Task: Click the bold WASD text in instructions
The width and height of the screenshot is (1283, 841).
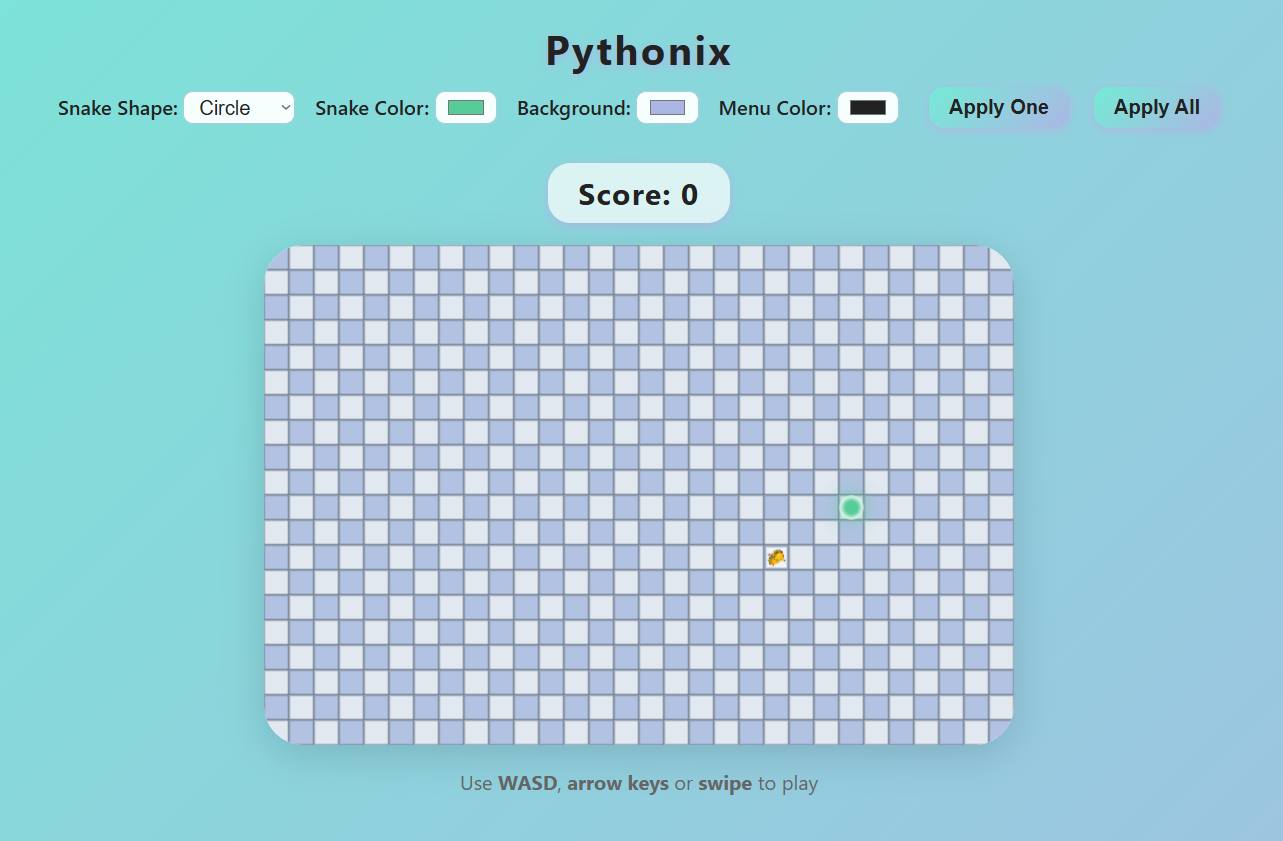Action: pos(527,784)
